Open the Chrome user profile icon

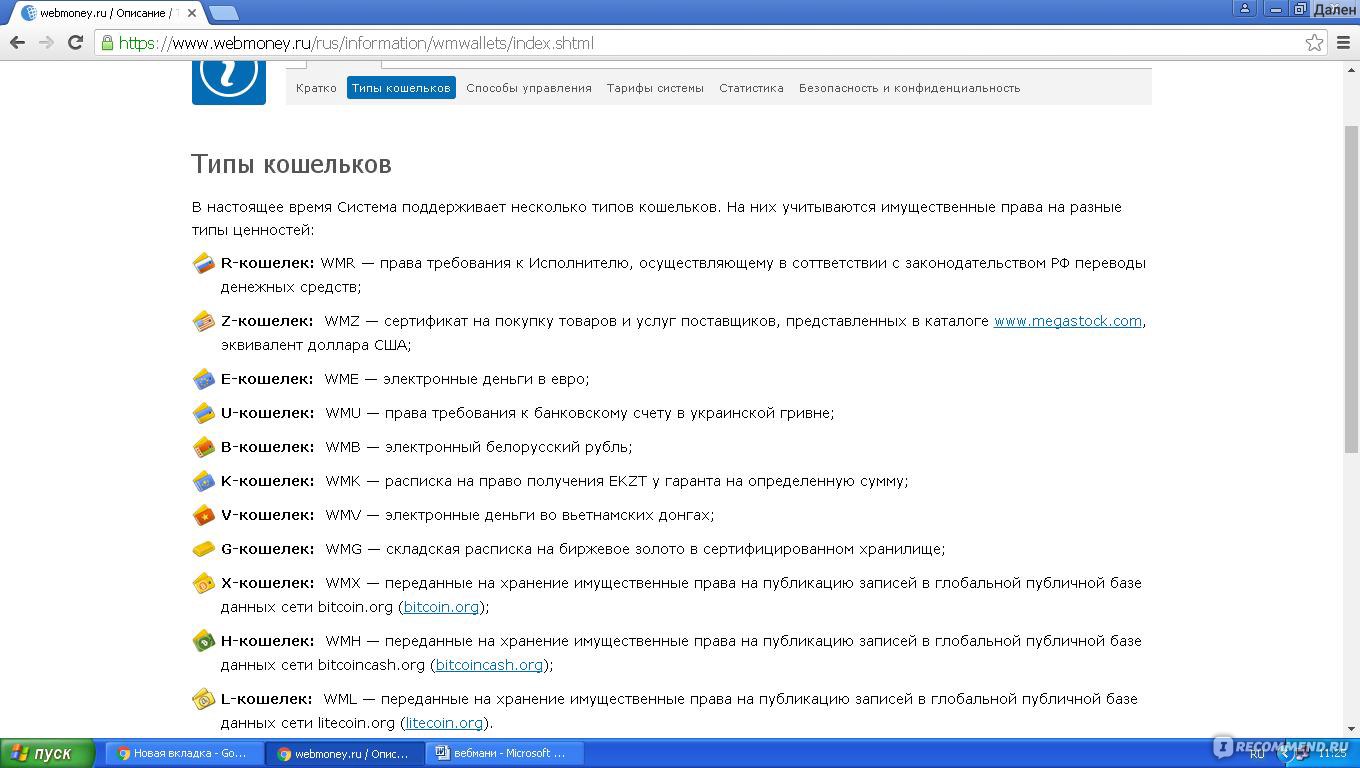point(1245,8)
